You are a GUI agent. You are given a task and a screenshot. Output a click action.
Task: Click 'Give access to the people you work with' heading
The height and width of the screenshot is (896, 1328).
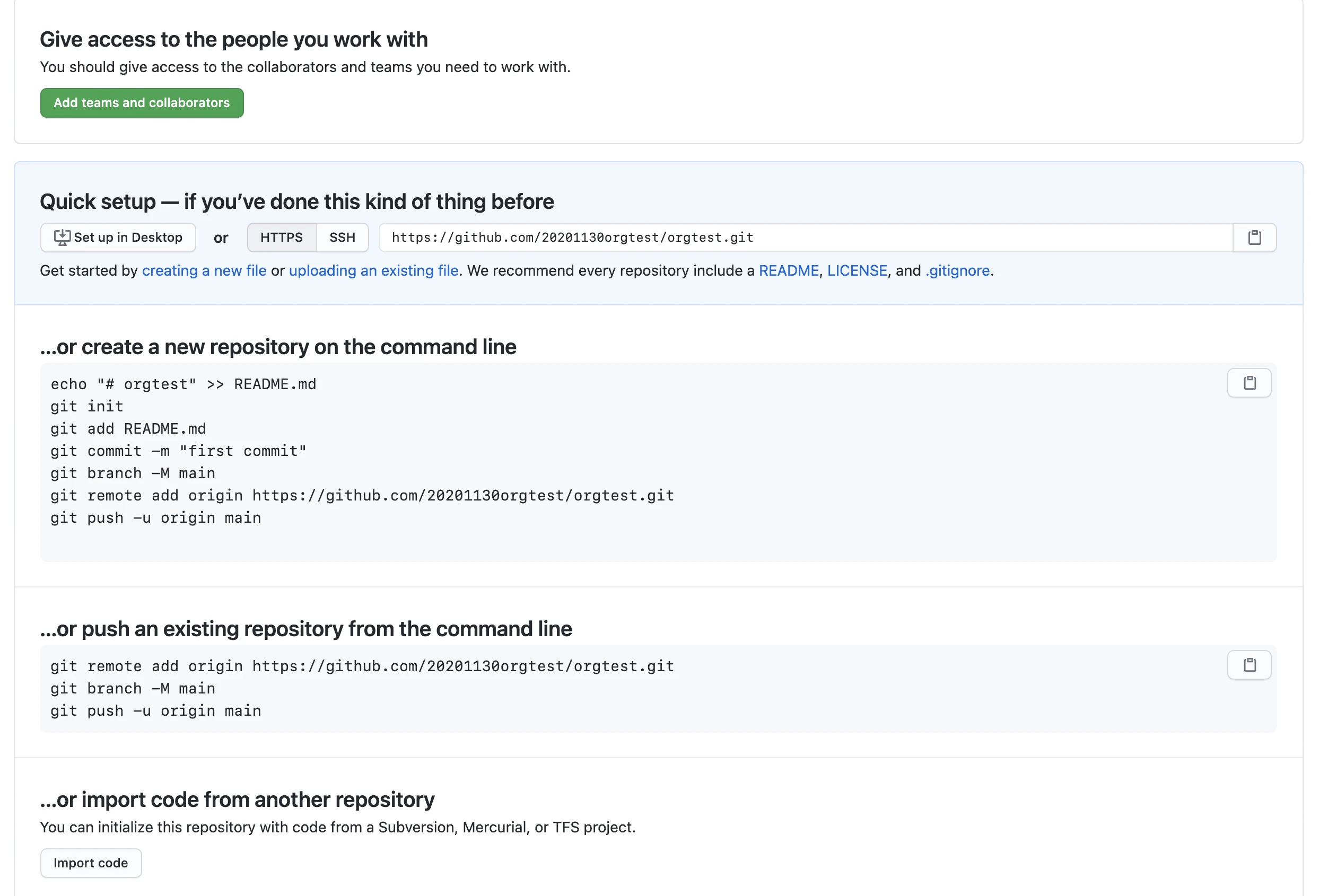pyautogui.click(x=234, y=39)
